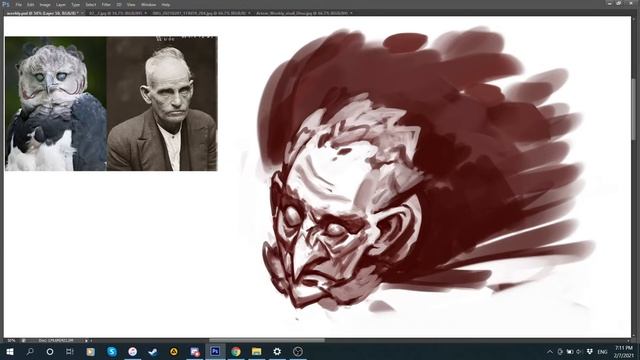Open the Image menu
640x360 pixels.
tap(45, 5)
